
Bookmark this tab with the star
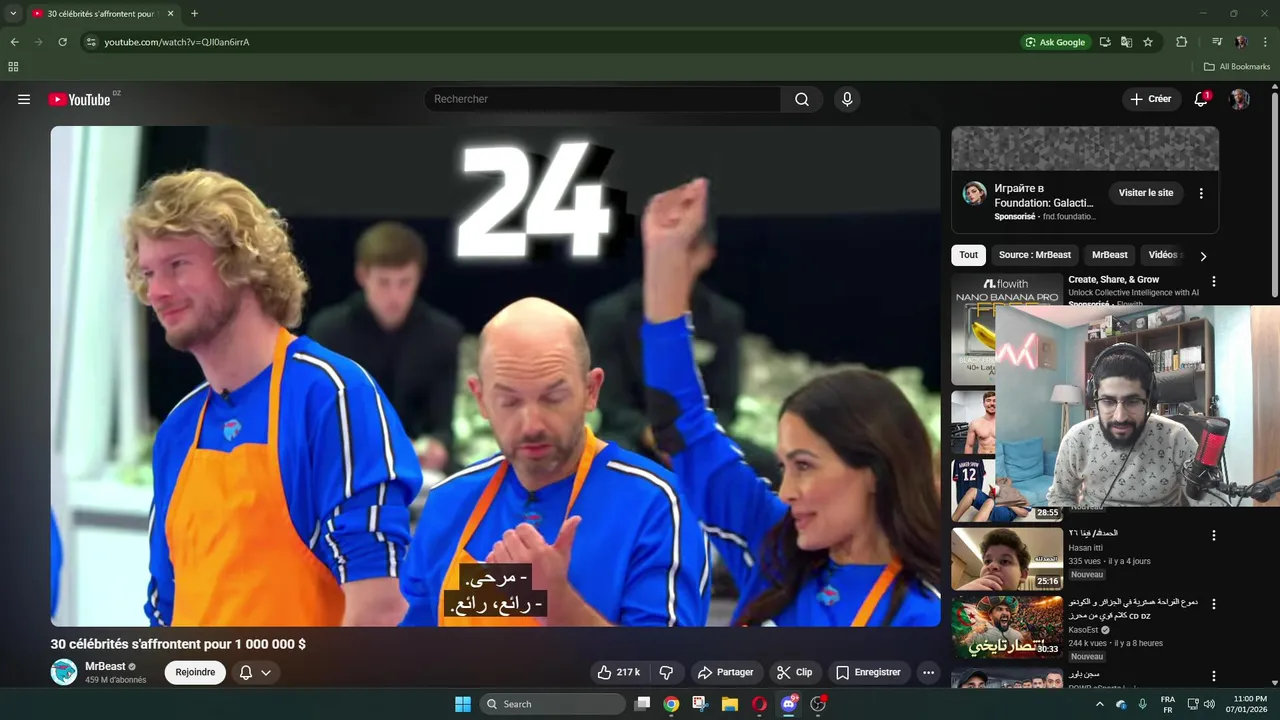1148,42
